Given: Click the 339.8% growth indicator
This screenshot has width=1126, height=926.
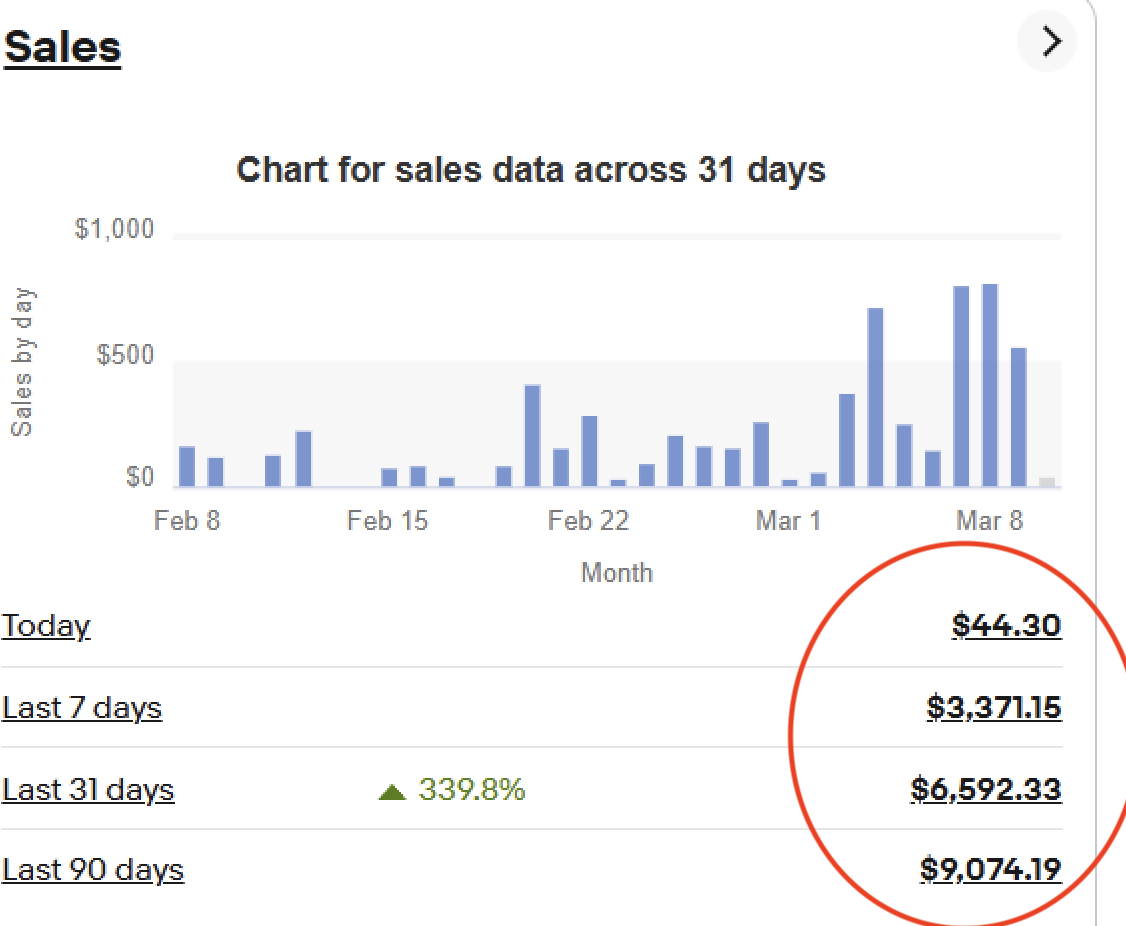Looking at the screenshot, I should 472,790.
